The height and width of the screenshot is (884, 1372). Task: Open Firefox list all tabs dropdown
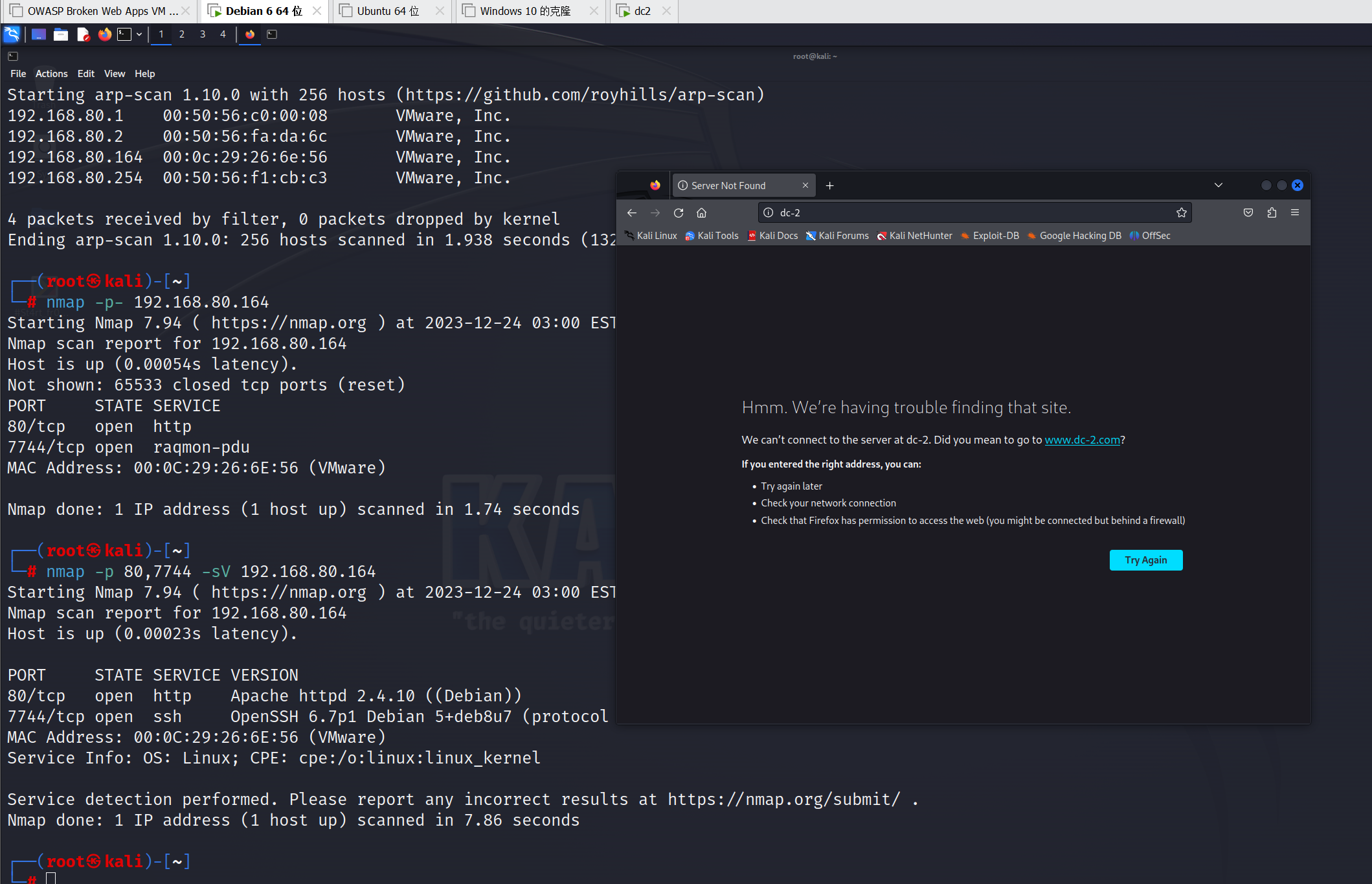1219,185
